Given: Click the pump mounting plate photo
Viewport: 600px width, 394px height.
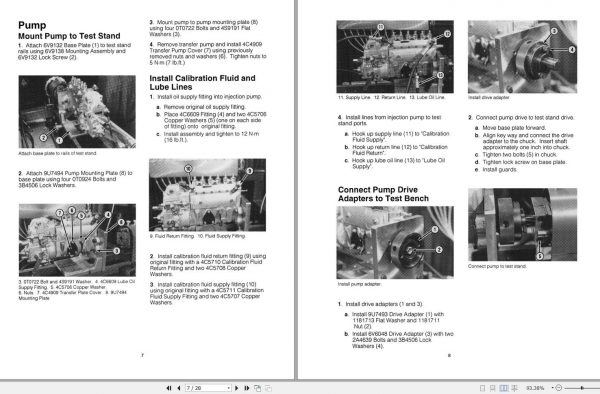Looking at the screenshot, I should 77,240.
